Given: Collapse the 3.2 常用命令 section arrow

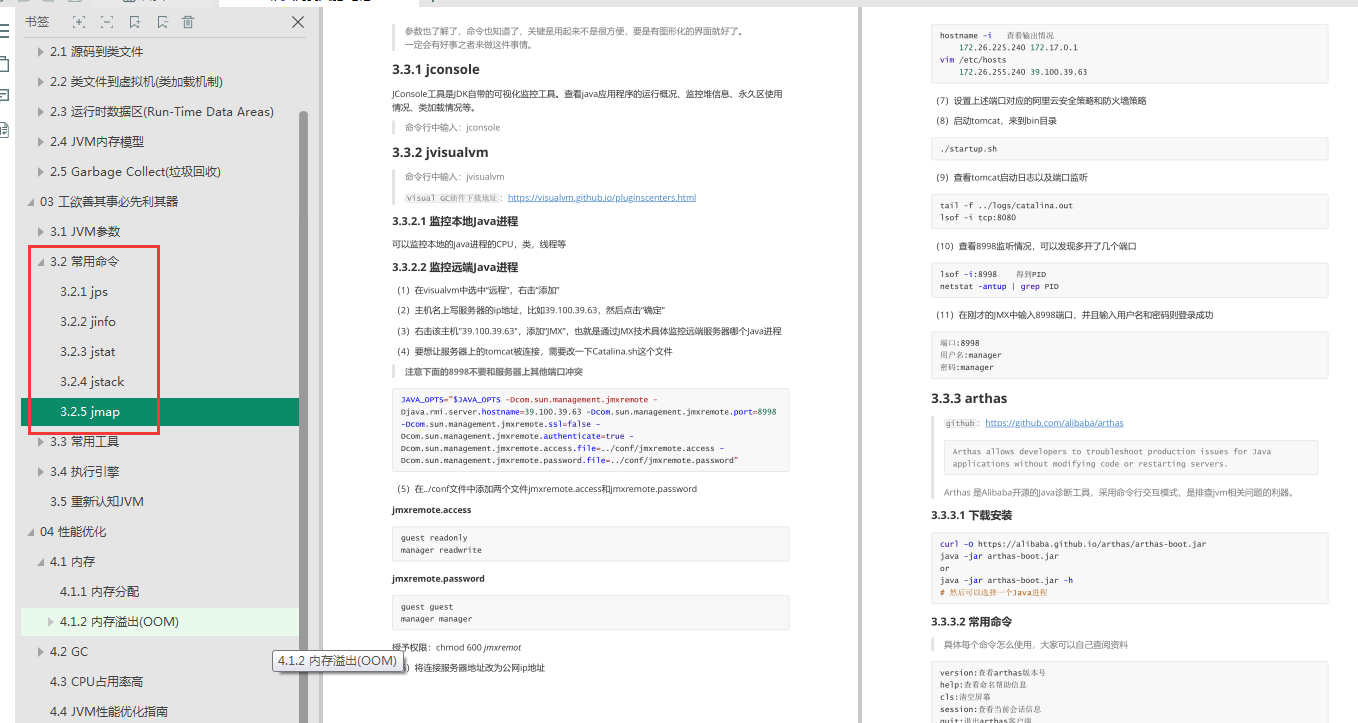Looking at the screenshot, I should [41, 262].
